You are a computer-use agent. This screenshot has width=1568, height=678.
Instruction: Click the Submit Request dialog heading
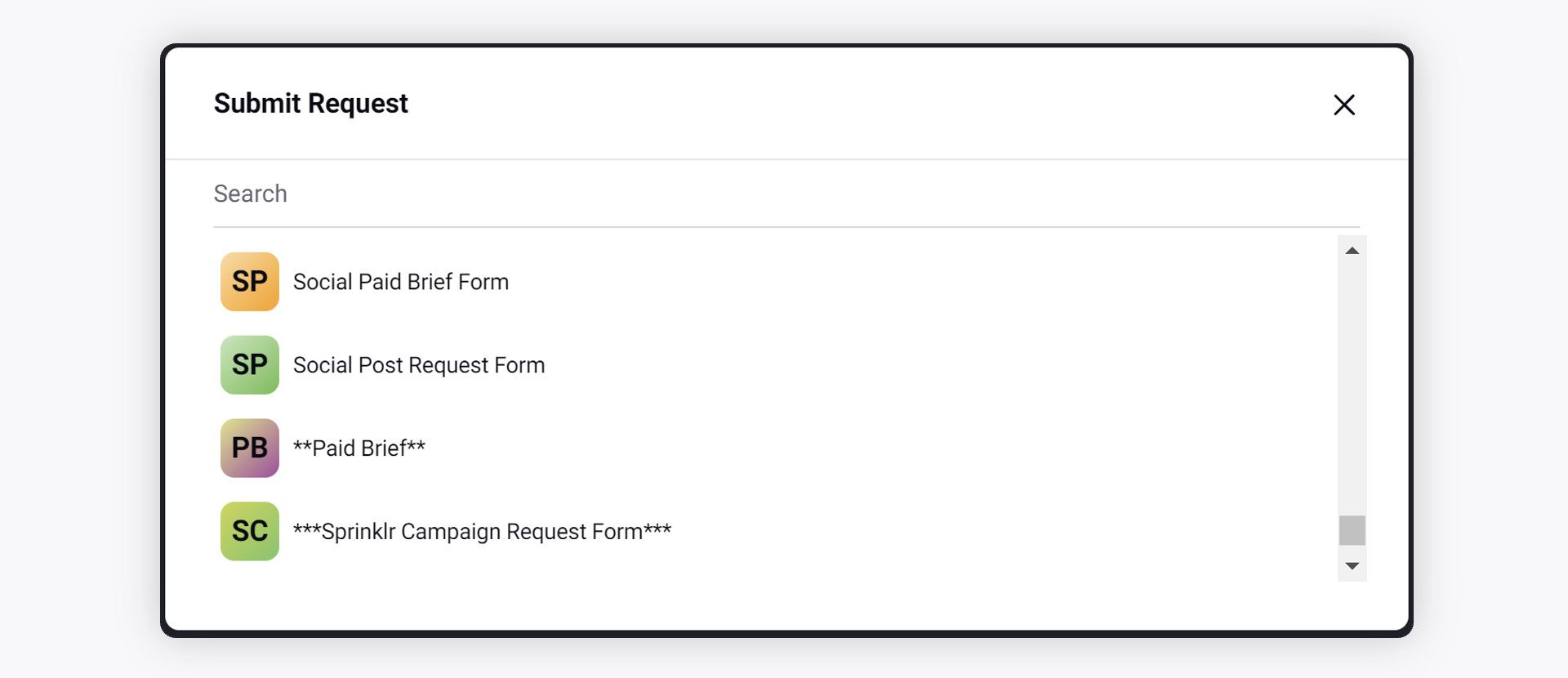[310, 104]
